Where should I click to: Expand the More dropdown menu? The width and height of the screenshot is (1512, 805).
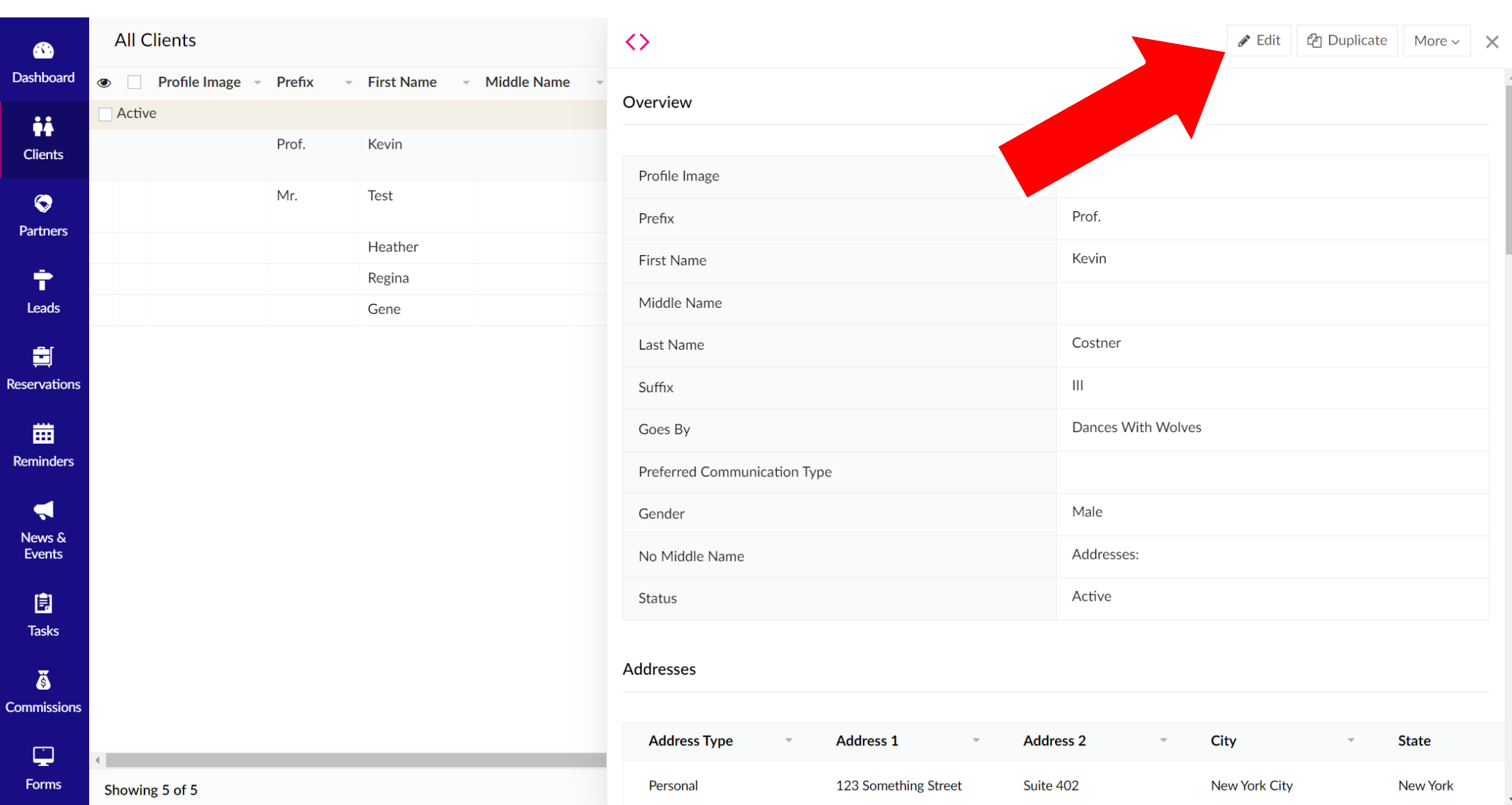point(1436,40)
